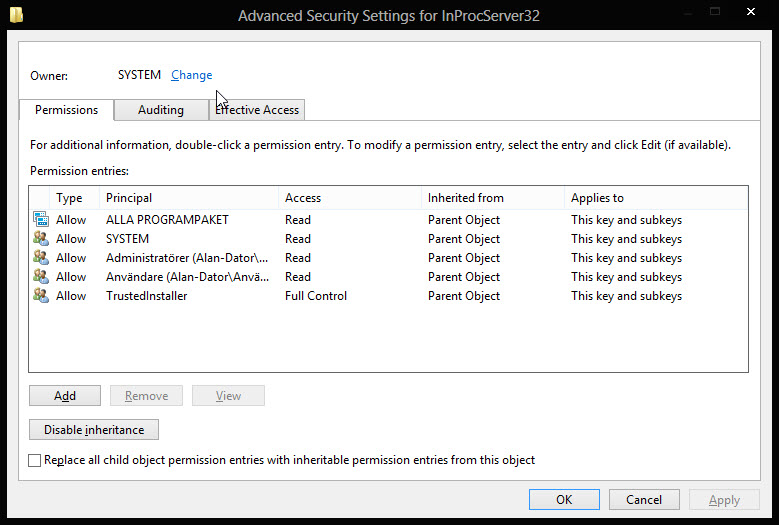This screenshot has height=525, width=779.
Task: Close the Advanced Security Settings window
Action: (751, 11)
